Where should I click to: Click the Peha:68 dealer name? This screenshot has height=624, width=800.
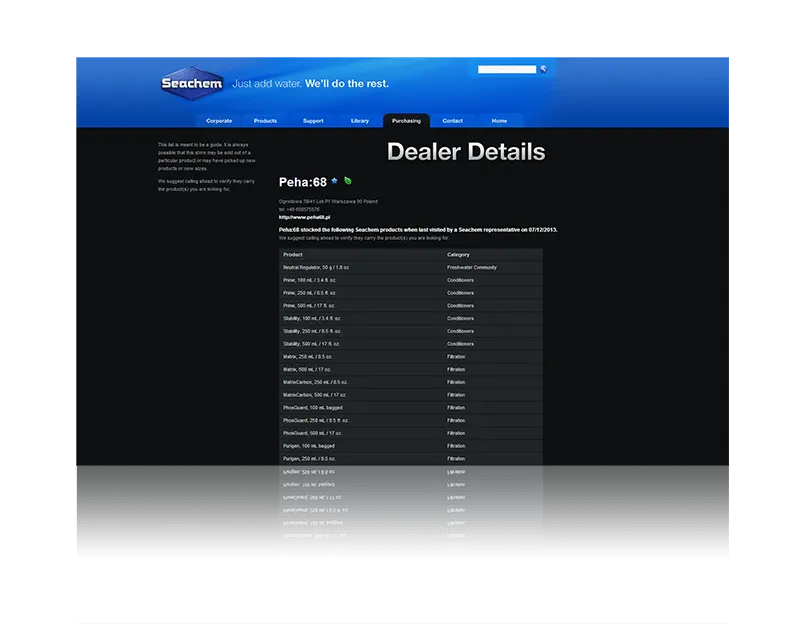(303, 182)
